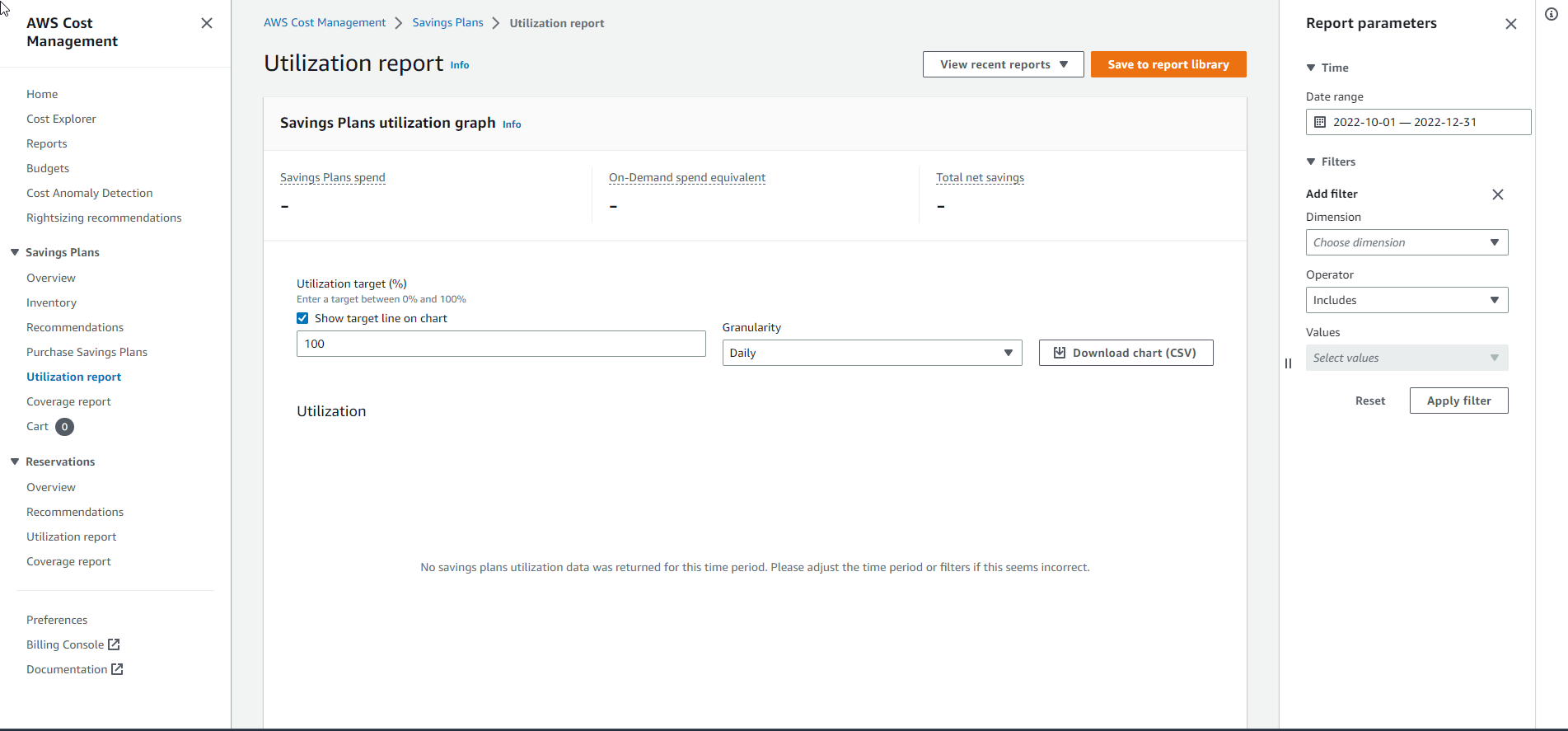1568x731 pixels.
Task: Open Purchase Savings Plans
Action: (x=87, y=352)
